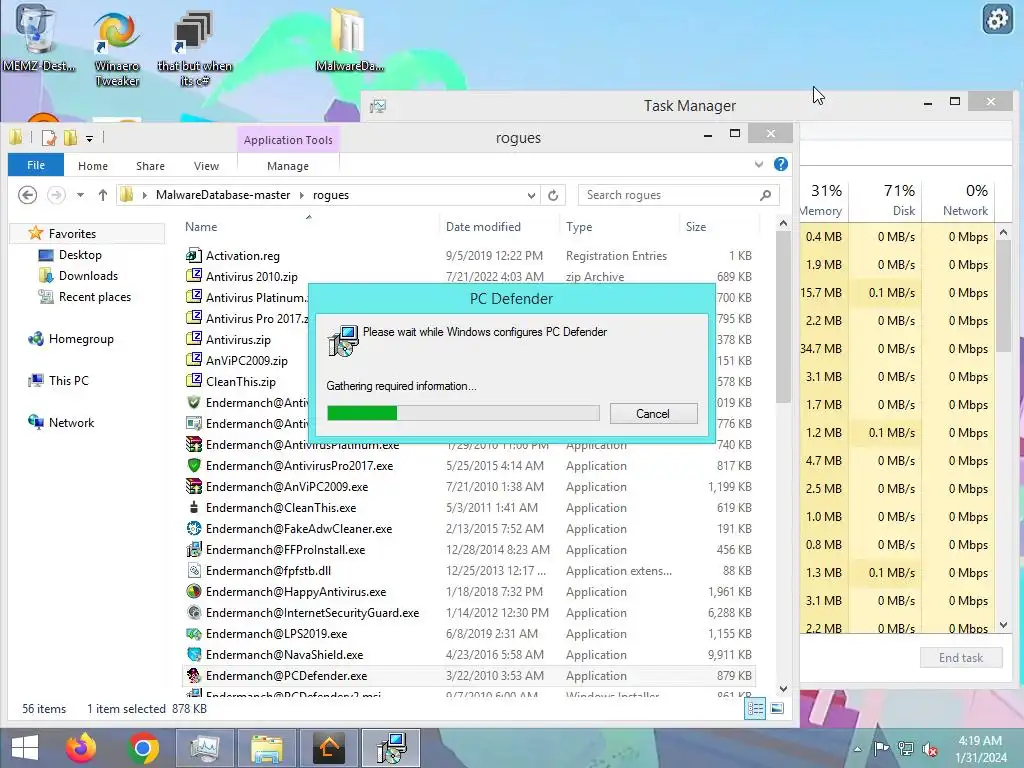Switch to Large icons view layout icon
This screenshot has width=1024, height=768.
pos(777,709)
